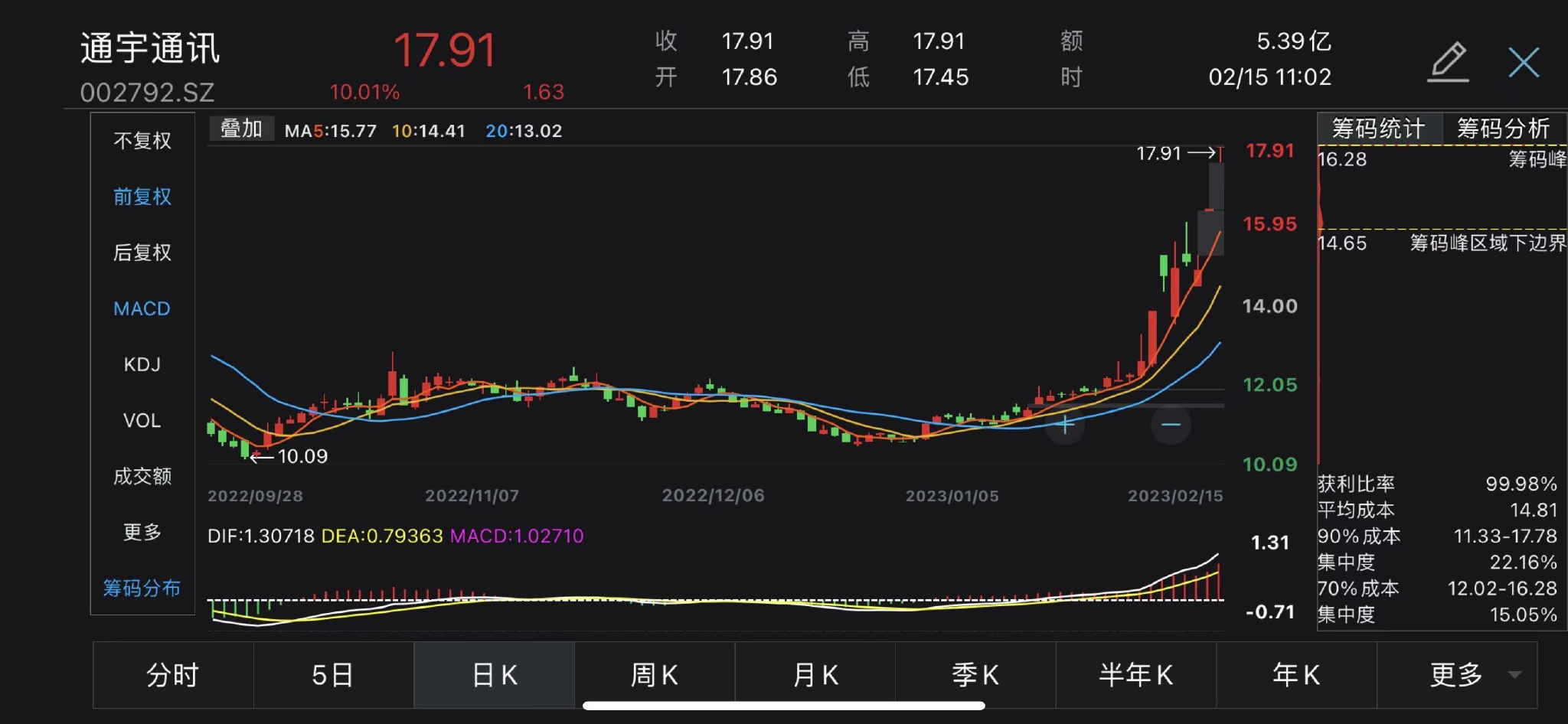Tap the 17.91 high price marker on chart
Viewport: 1568px width, 724px height.
tap(1177, 153)
